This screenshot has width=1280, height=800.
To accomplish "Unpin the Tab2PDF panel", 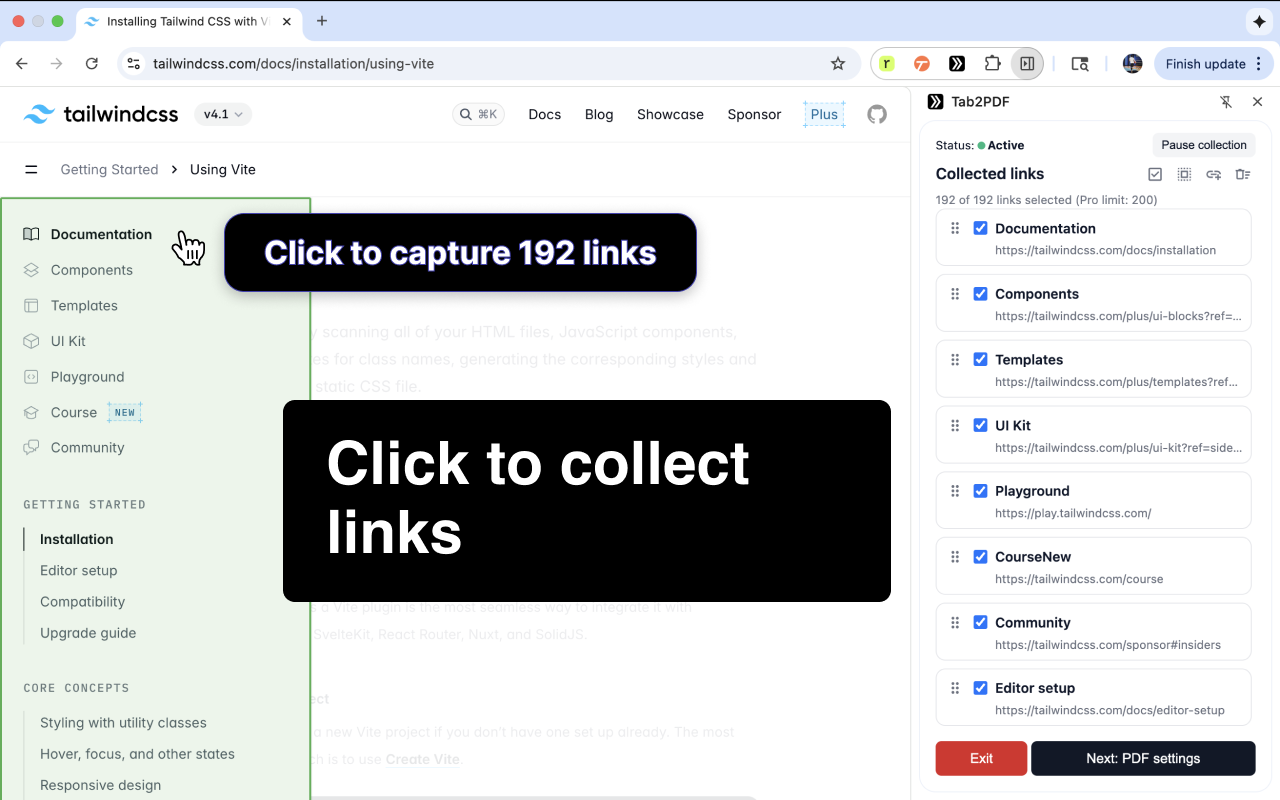I will [1226, 101].
